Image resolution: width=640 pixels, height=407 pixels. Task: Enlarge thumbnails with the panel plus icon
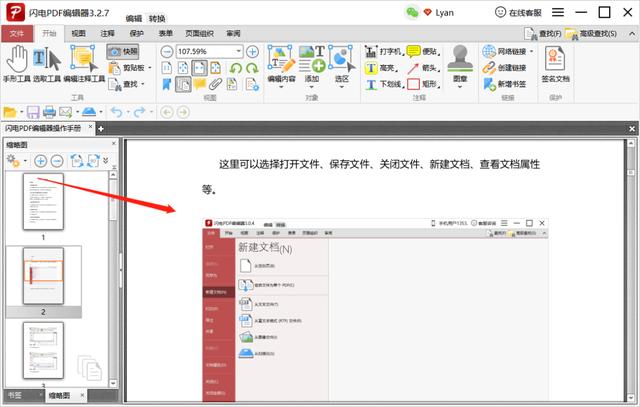[x=40, y=161]
